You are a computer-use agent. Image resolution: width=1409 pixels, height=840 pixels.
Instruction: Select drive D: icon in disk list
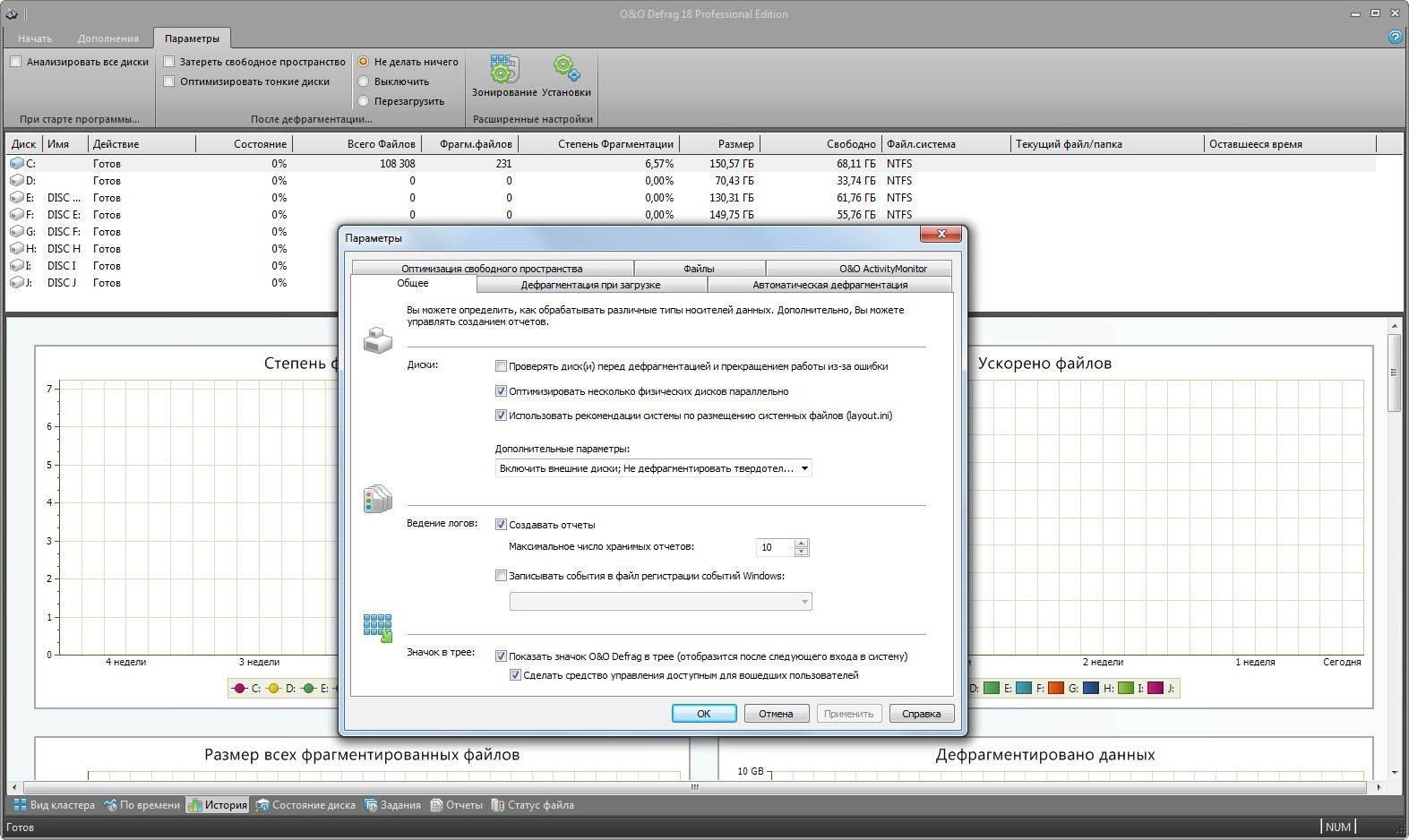point(17,181)
